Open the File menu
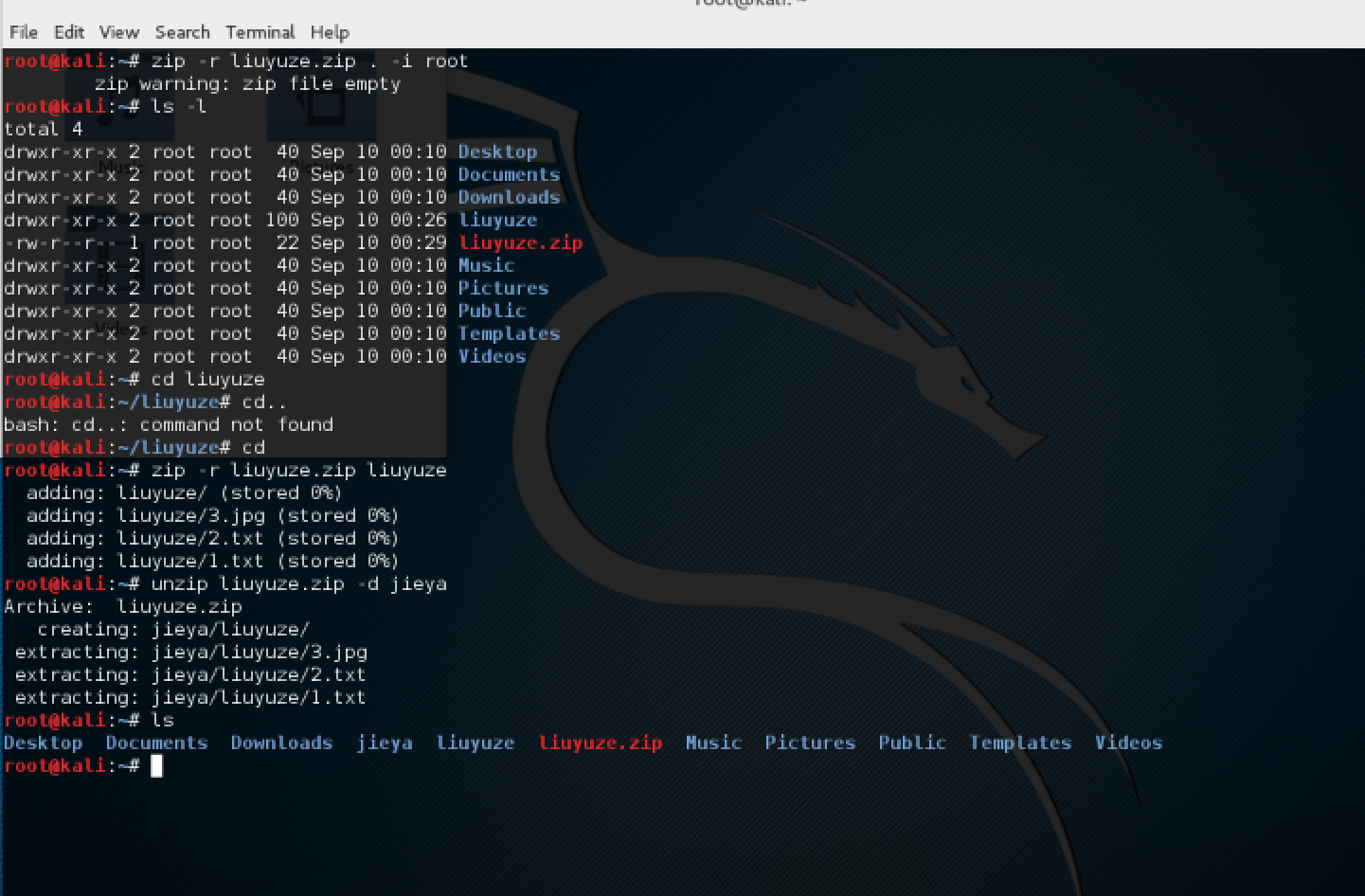Viewport: 1365px width, 896px height. tap(24, 32)
